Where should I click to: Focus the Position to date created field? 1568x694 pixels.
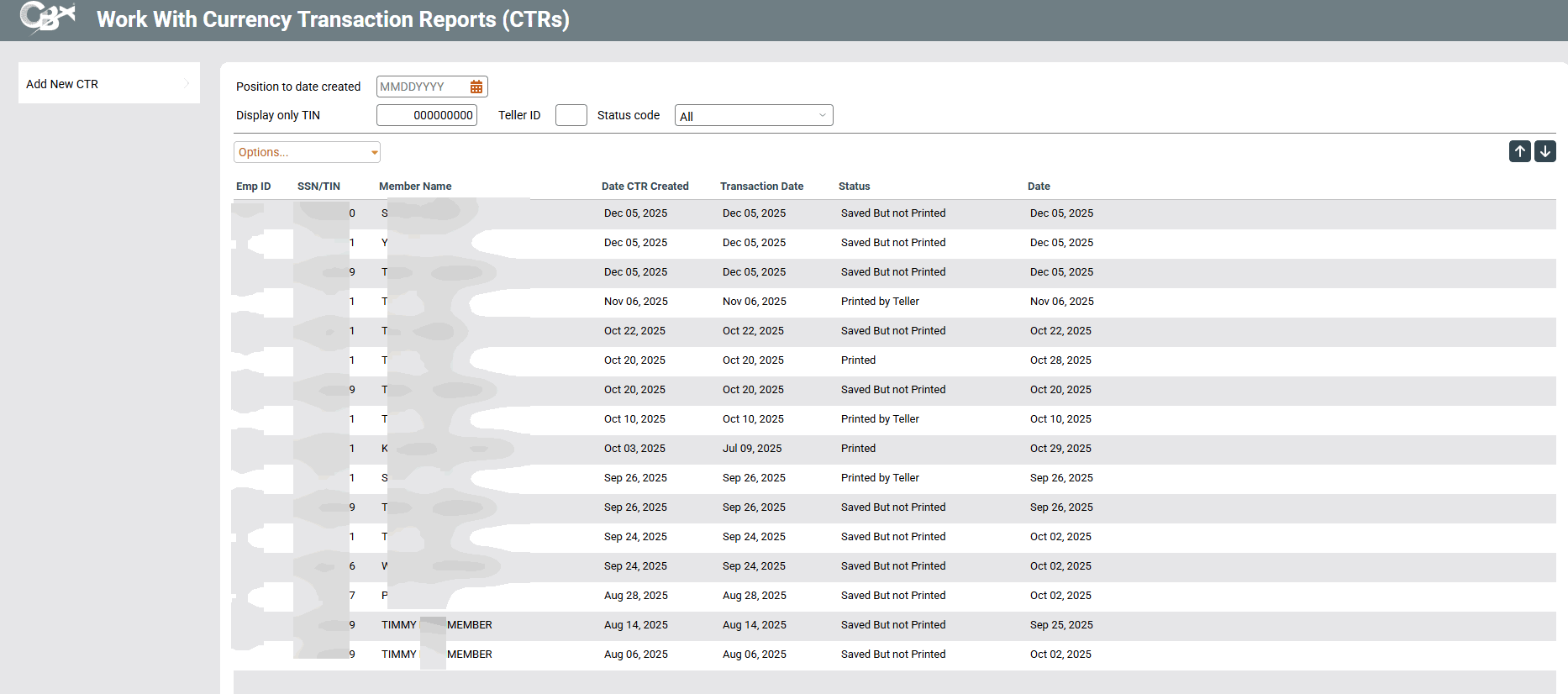pyautogui.click(x=420, y=87)
